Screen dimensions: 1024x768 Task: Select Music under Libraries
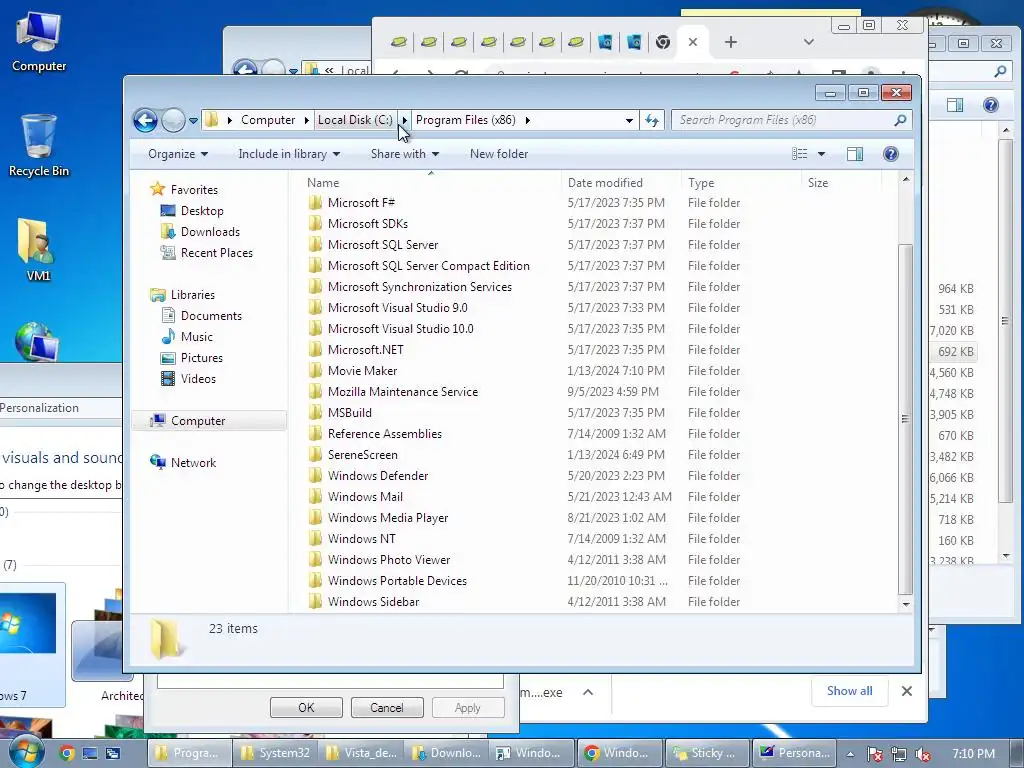[196, 337]
